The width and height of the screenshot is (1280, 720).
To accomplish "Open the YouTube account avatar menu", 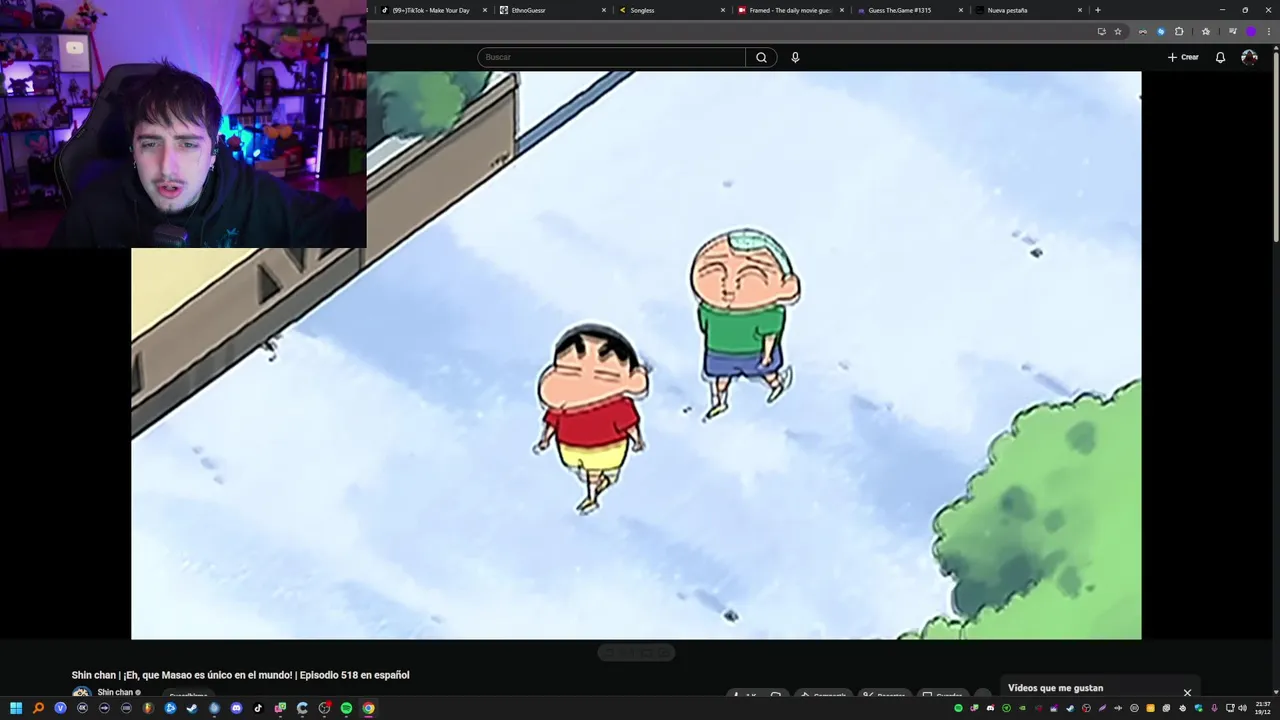I will (1249, 57).
